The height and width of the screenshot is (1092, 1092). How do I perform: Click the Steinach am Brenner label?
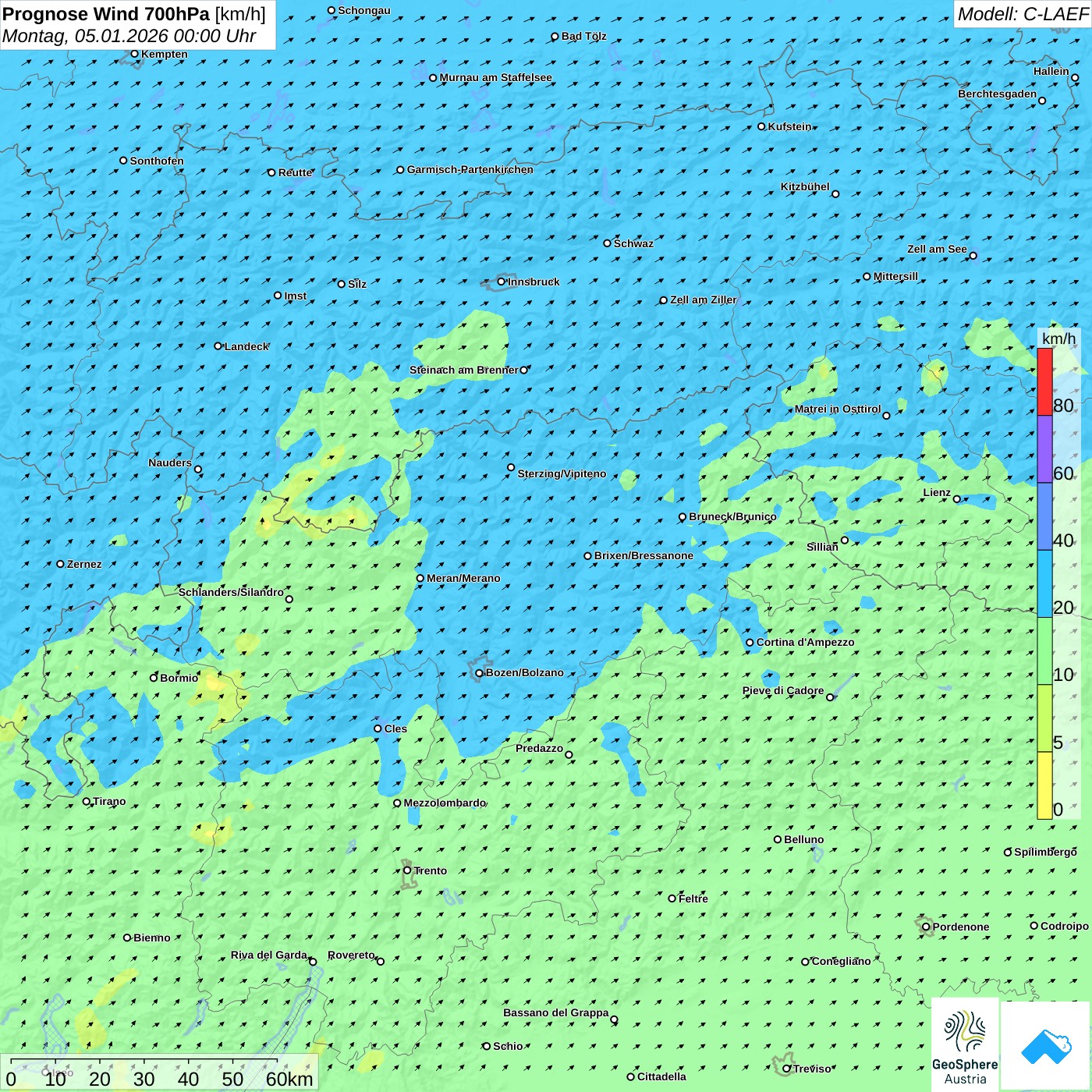click(x=463, y=370)
